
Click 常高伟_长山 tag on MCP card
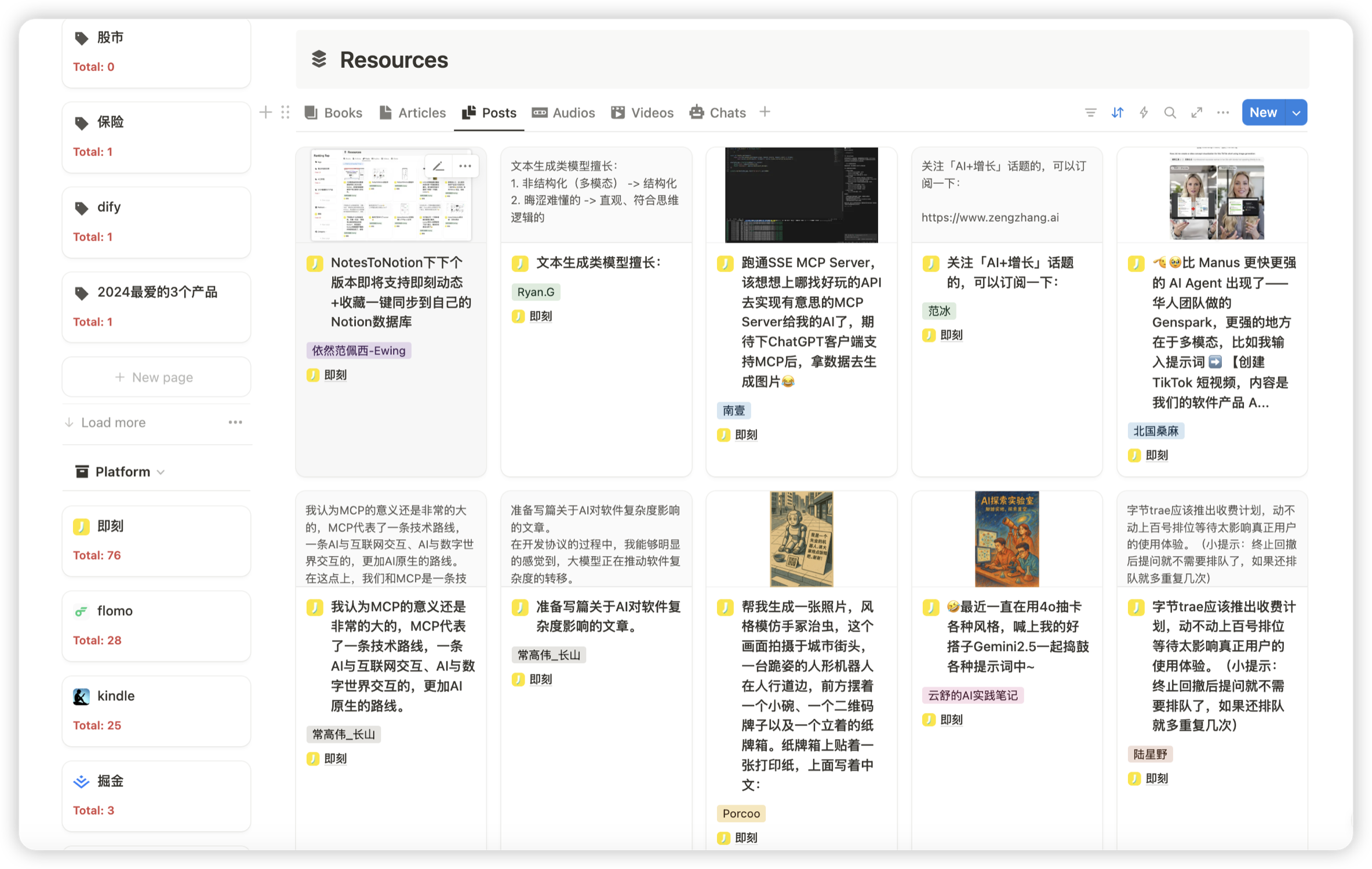[x=343, y=735]
